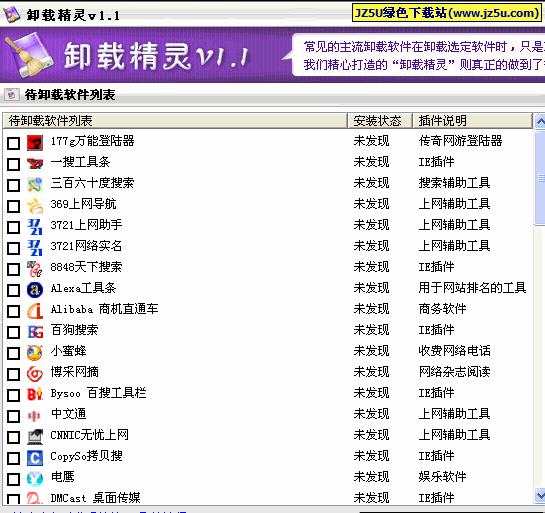Viewport: 545px width, 513px height.
Task: Click the 3721上网助手 icon
Action: coord(35,227)
